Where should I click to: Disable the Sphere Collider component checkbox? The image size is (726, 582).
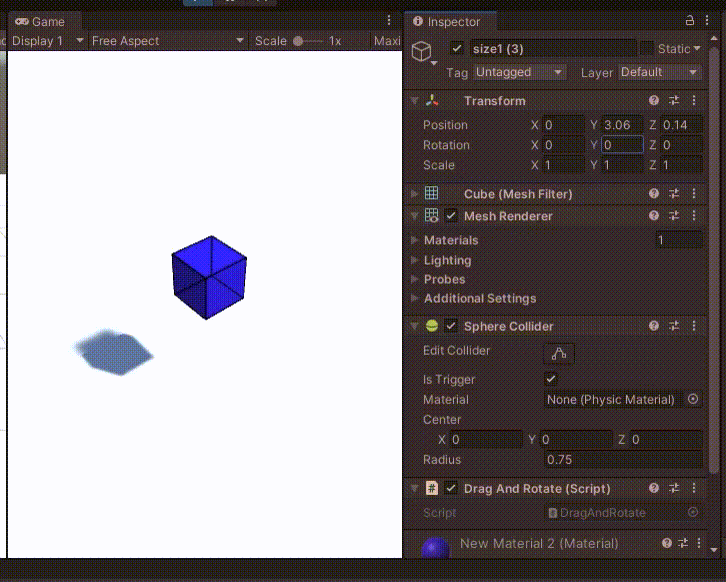451,326
